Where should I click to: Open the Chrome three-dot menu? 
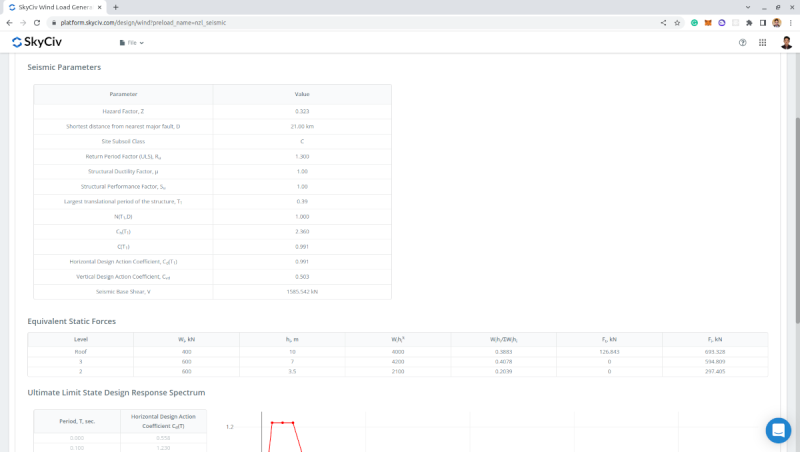(790, 22)
